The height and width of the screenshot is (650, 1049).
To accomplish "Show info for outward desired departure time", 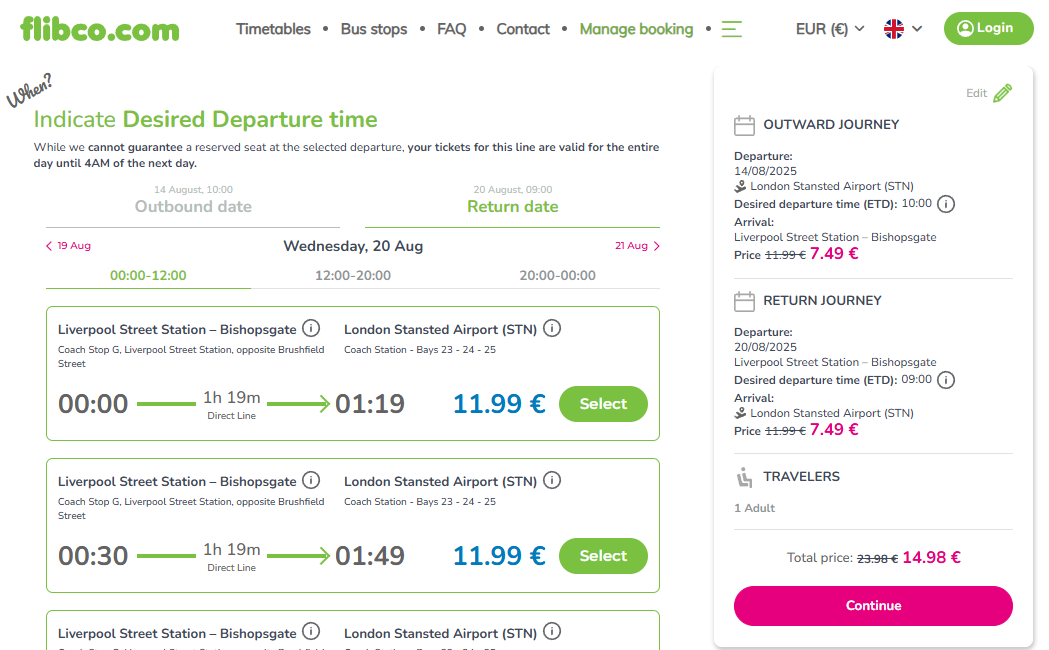I will pos(945,204).
